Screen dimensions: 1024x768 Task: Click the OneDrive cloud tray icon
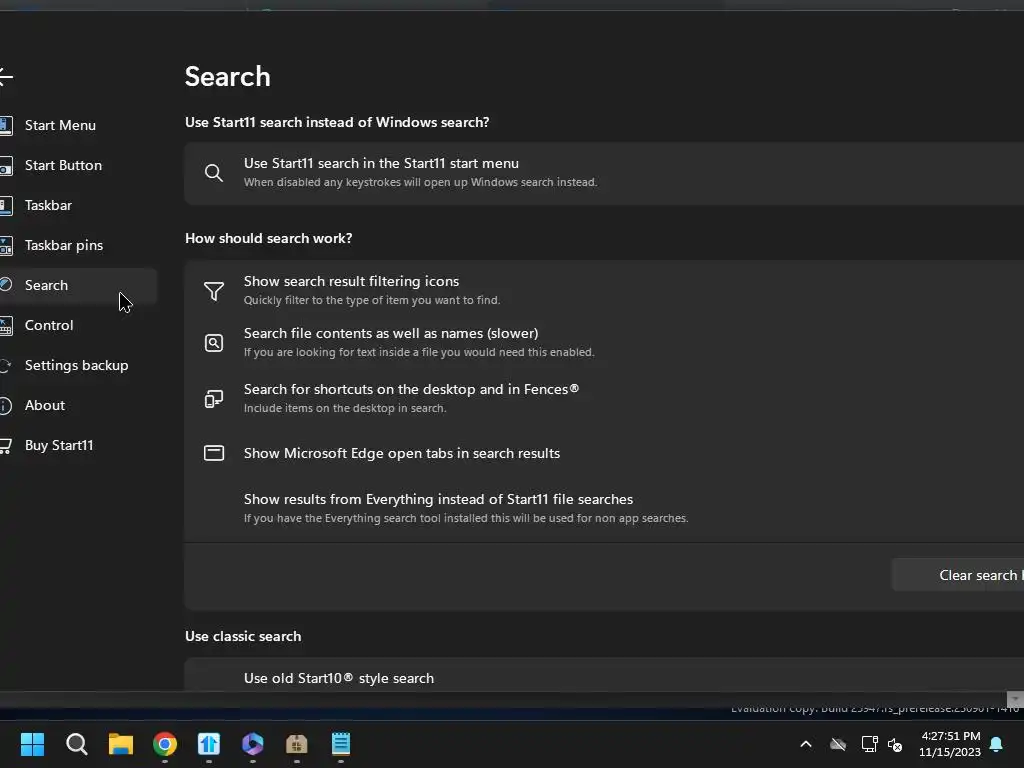pyautogui.click(x=838, y=744)
